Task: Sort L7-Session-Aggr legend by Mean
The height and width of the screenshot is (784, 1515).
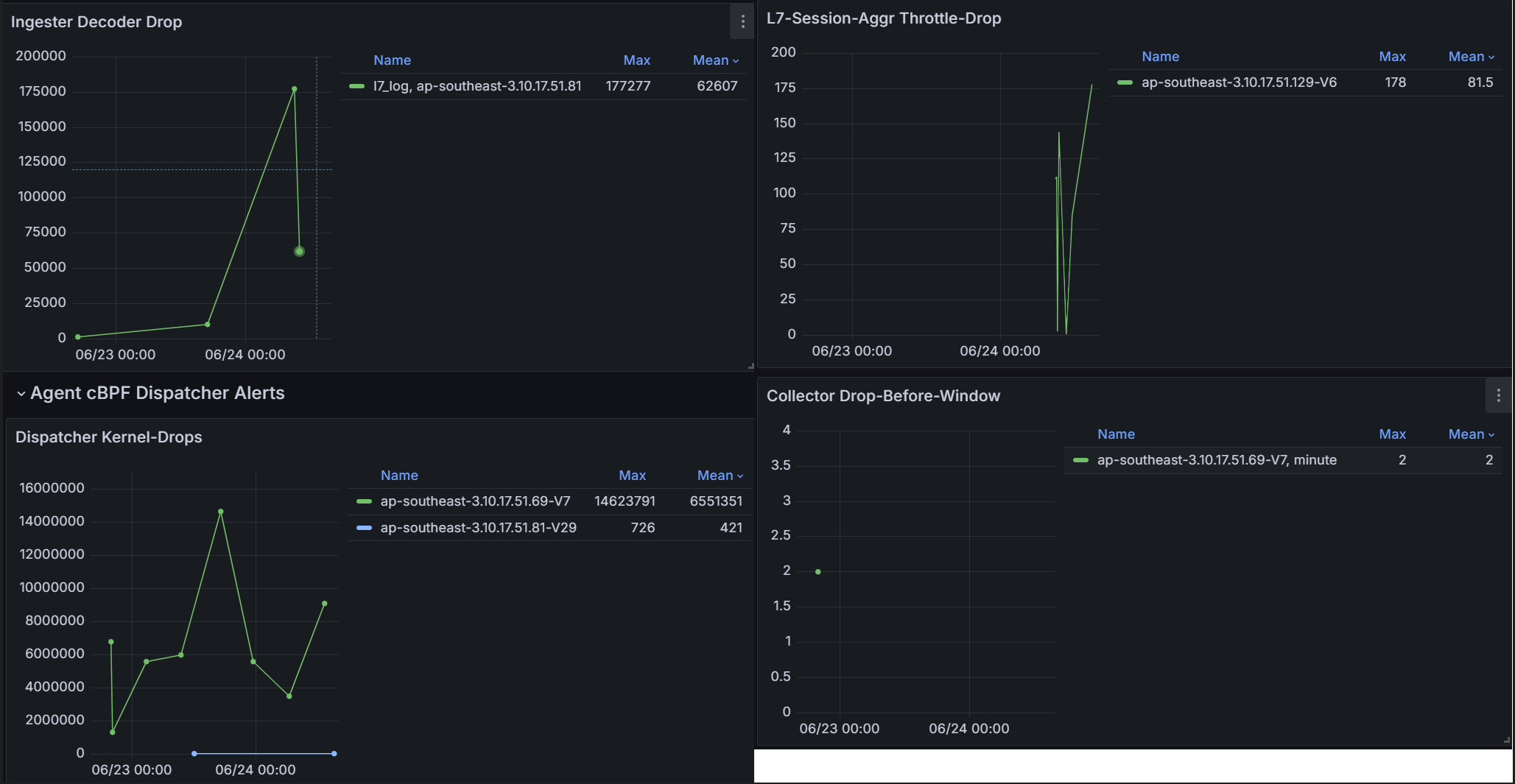Action: pyautogui.click(x=1466, y=57)
